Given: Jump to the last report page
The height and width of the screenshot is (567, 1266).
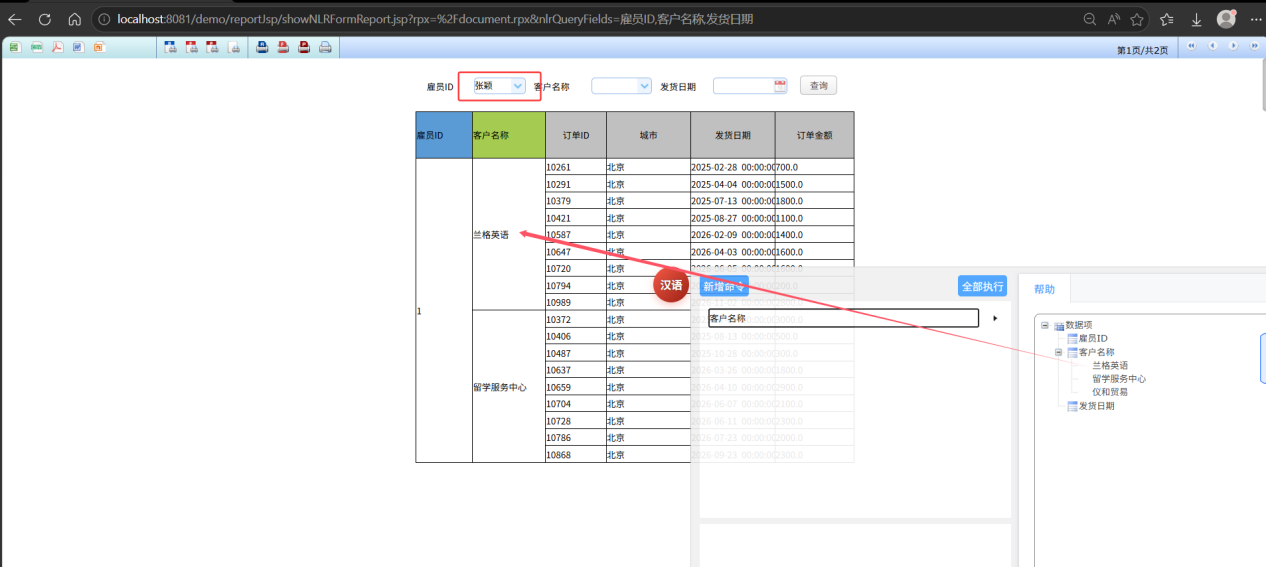Looking at the screenshot, I should click(x=1254, y=46).
